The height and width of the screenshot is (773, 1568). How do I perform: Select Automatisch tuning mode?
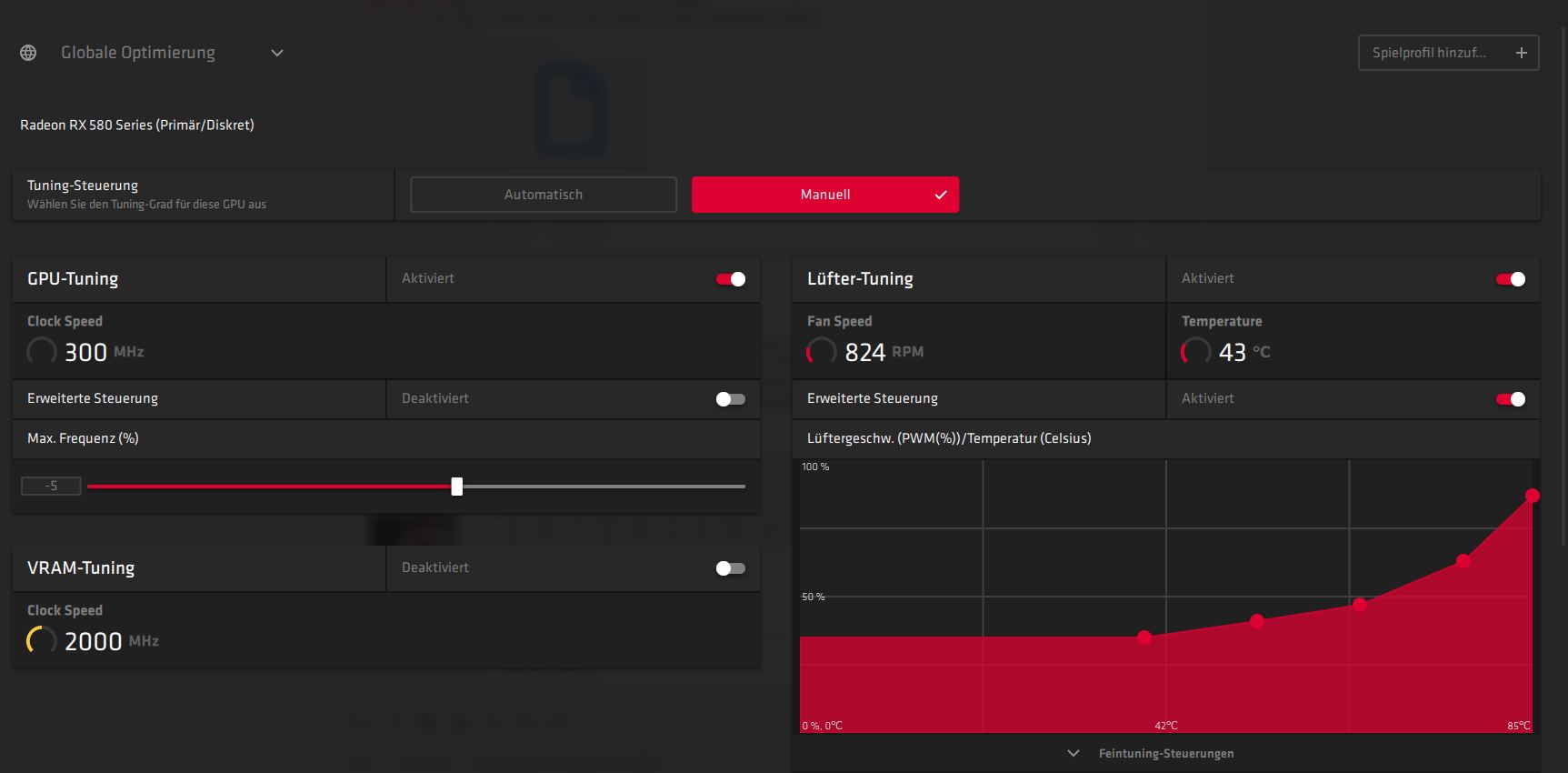544,195
